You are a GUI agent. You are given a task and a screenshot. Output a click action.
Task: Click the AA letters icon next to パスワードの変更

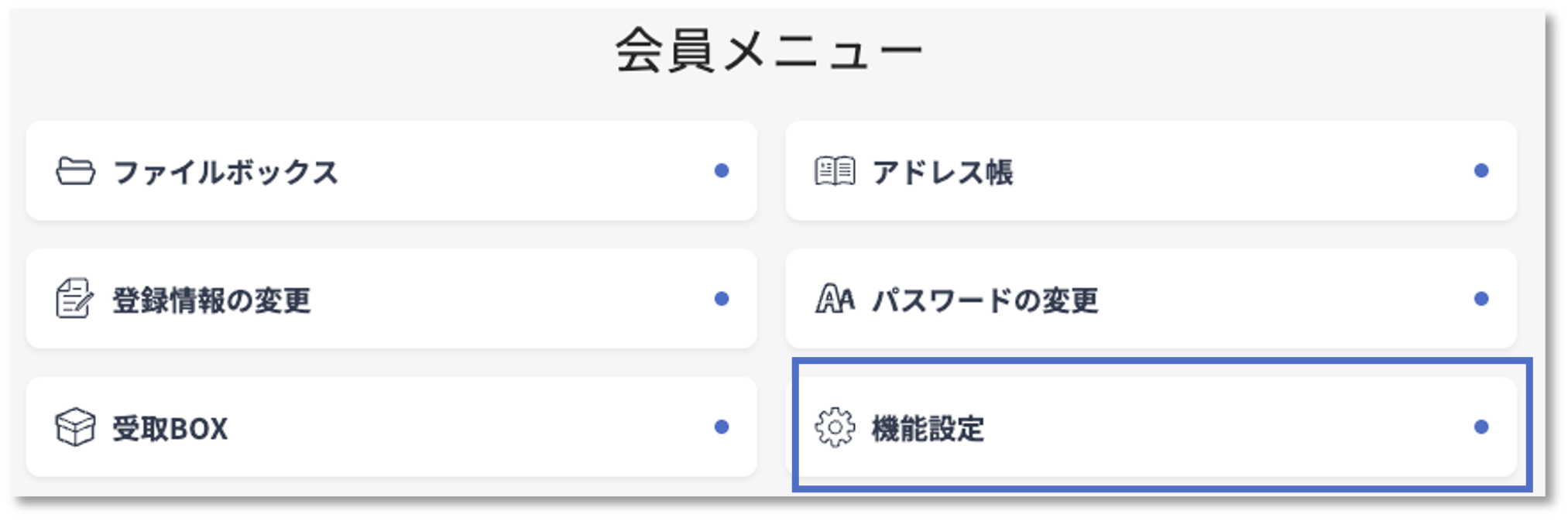(x=833, y=300)
